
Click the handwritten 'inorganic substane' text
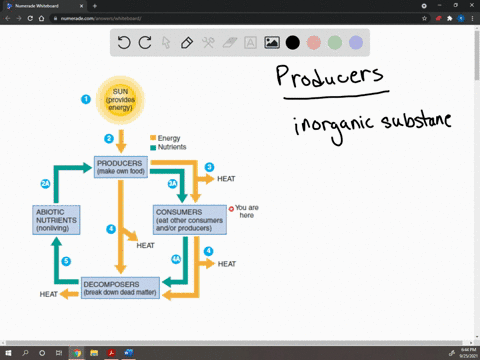372,127
